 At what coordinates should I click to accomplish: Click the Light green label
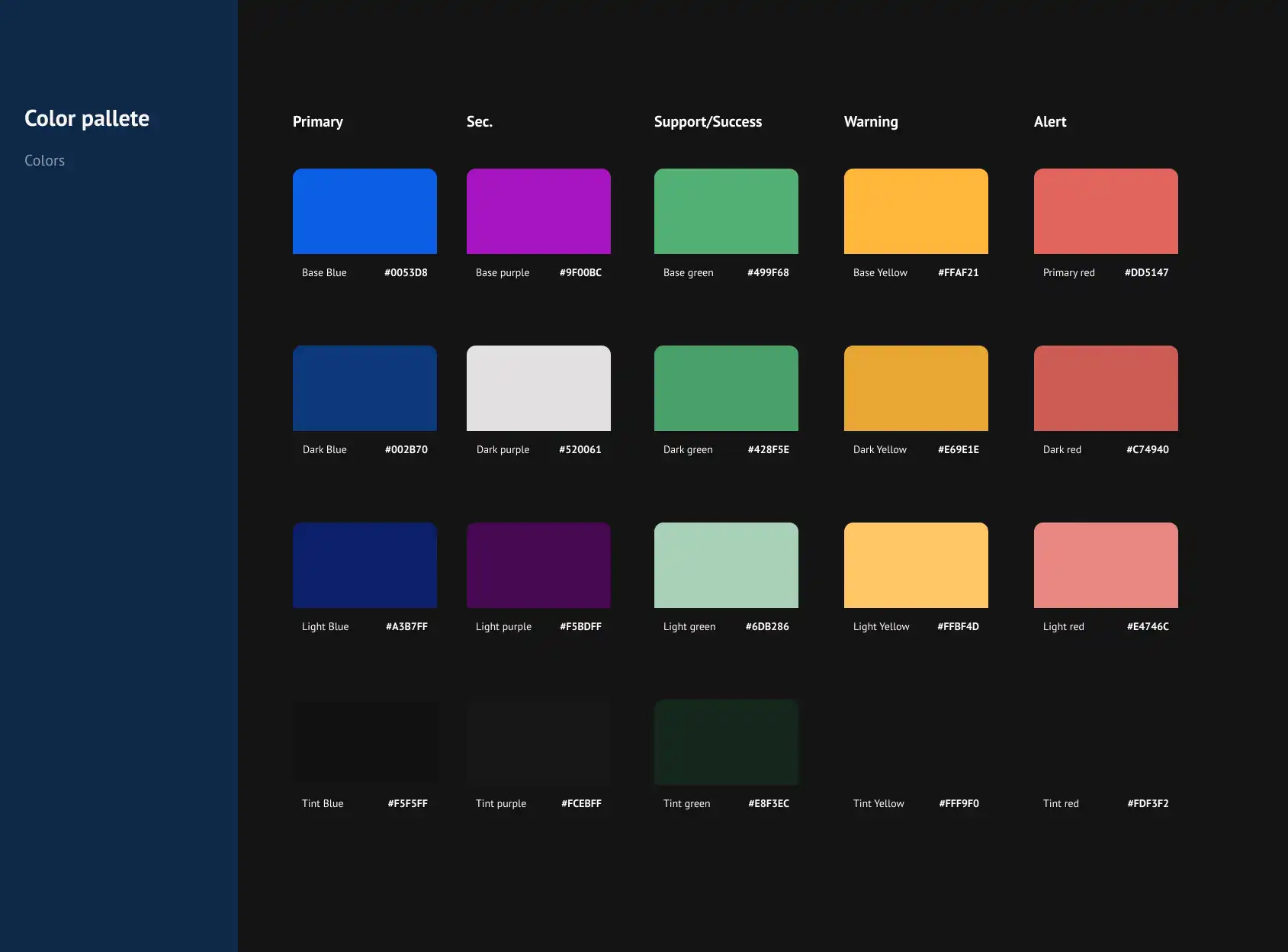click(x=689, y=627)
